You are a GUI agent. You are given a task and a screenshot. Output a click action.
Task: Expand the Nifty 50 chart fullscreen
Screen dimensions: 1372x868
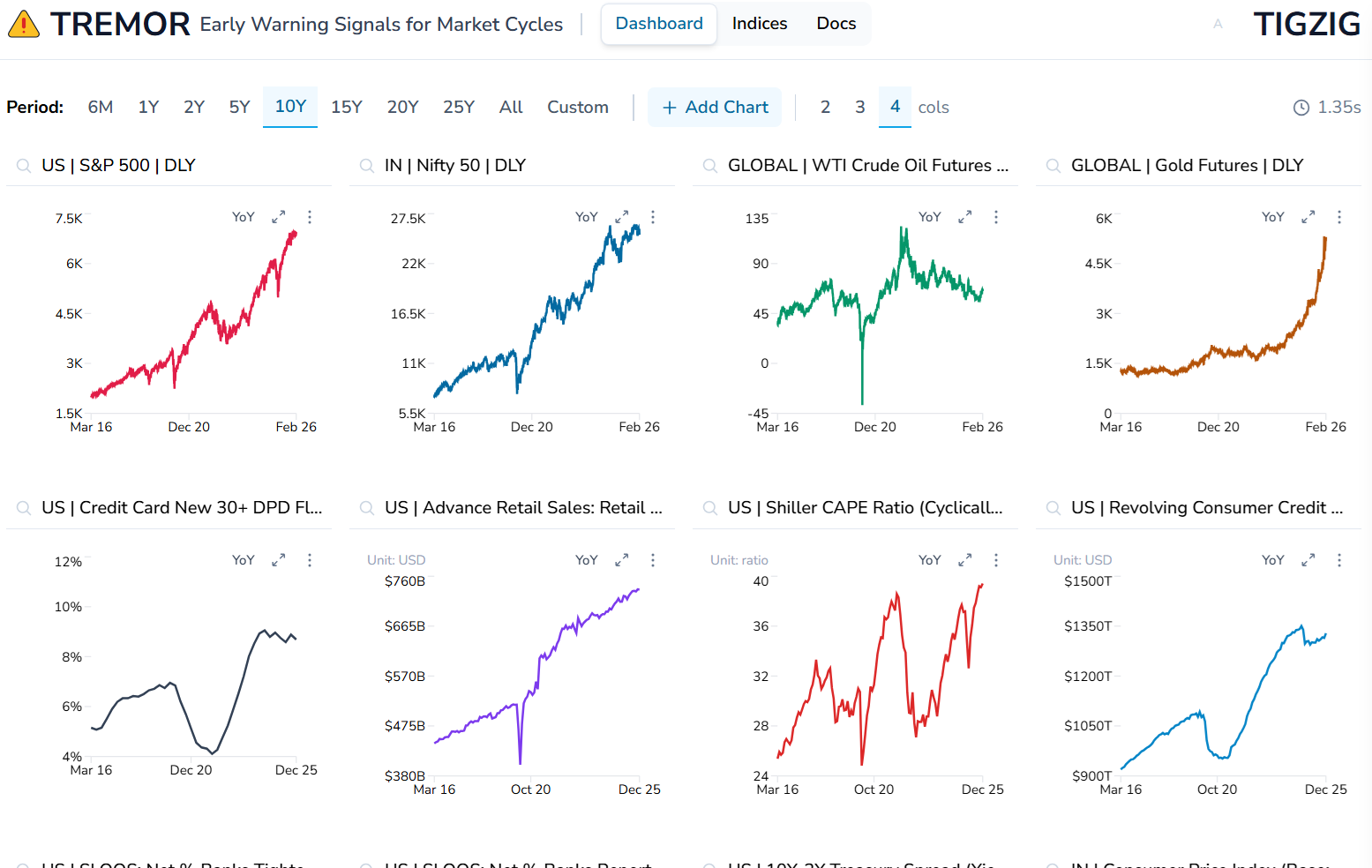(x=622, y=217)
